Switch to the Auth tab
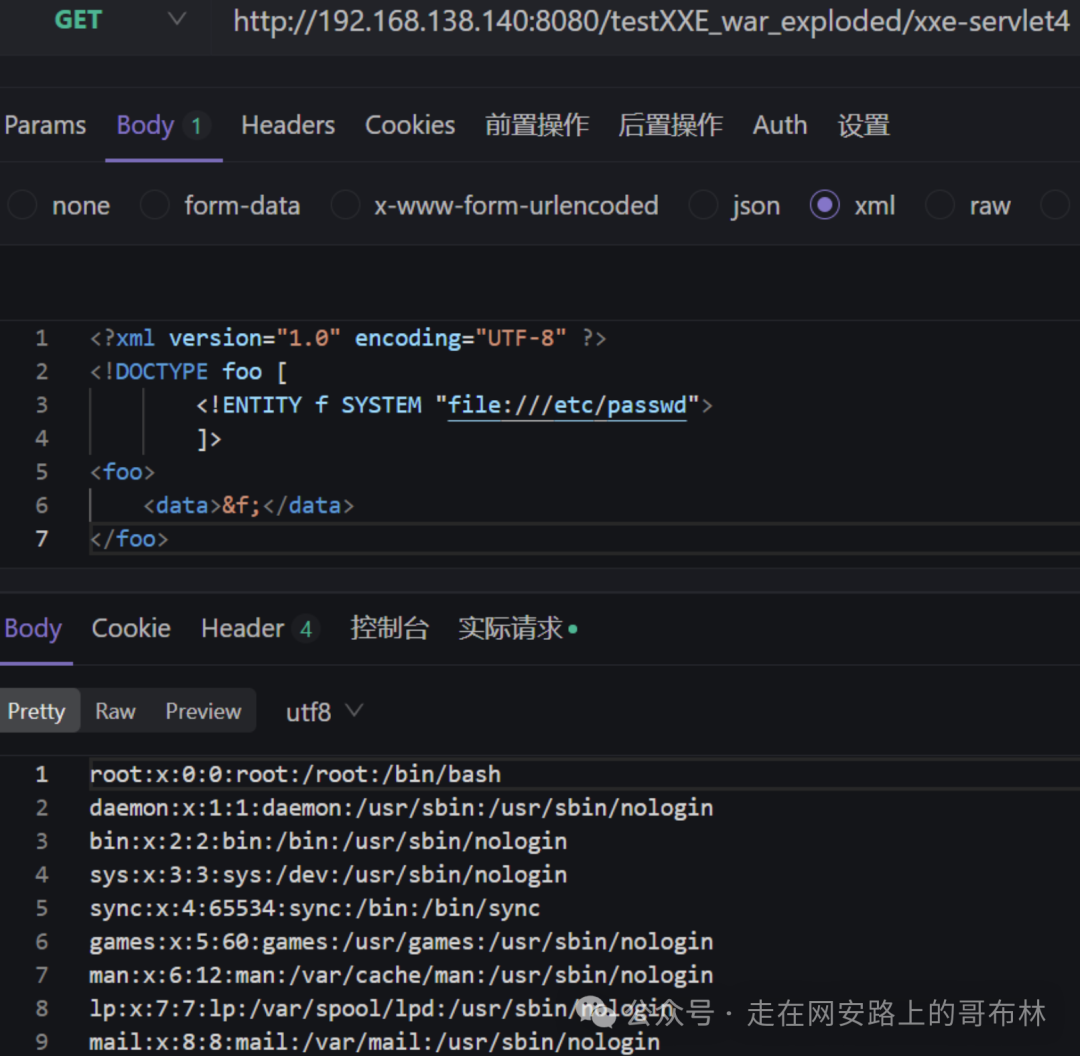1080x1056 pixels. click(x=780, y=125)
